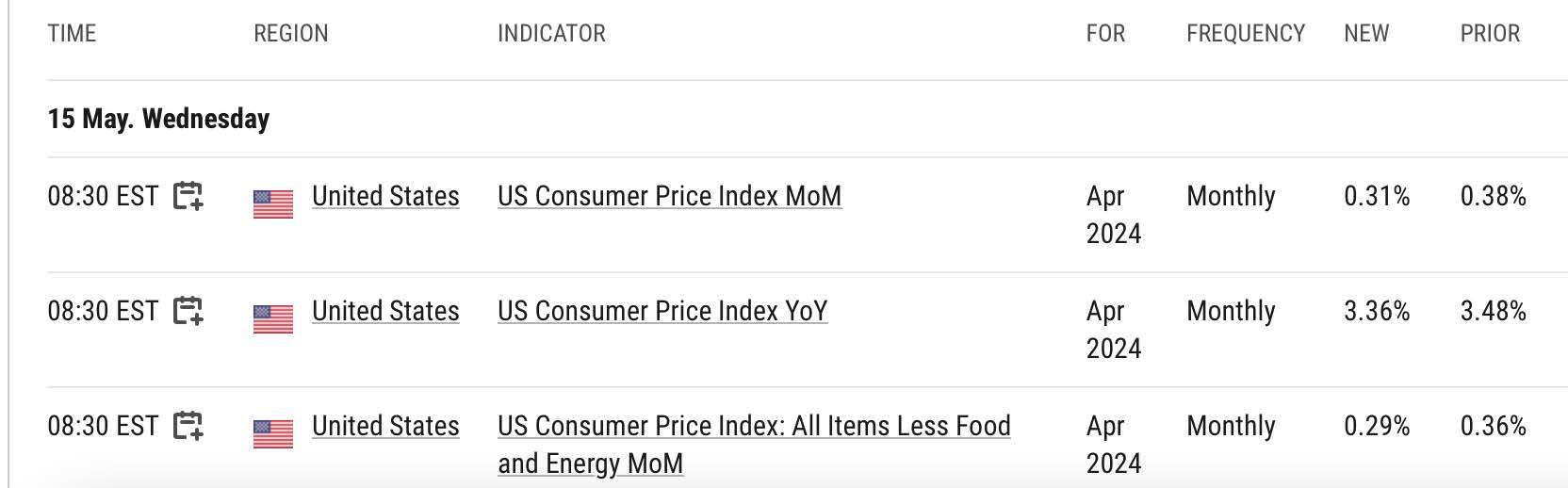The width and height of the screenshot is (1568, 488).
Task: Add US Consumer Price Index YoY to calendar
Action: tap(188, 311)
